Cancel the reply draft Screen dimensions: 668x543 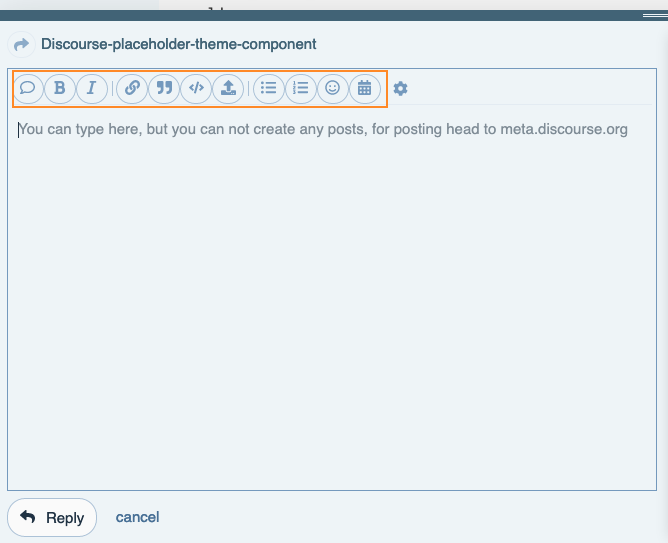click(x=137, y=517)
